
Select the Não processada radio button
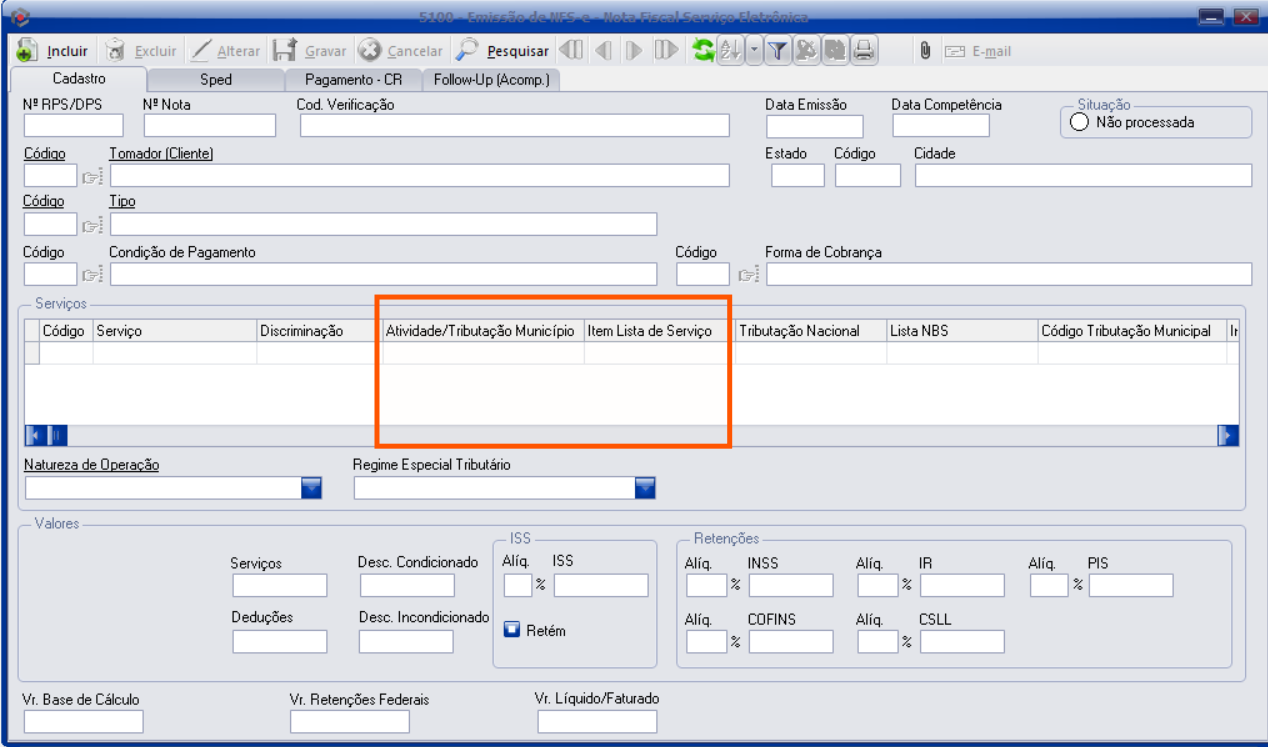(x=1079, y=123)
